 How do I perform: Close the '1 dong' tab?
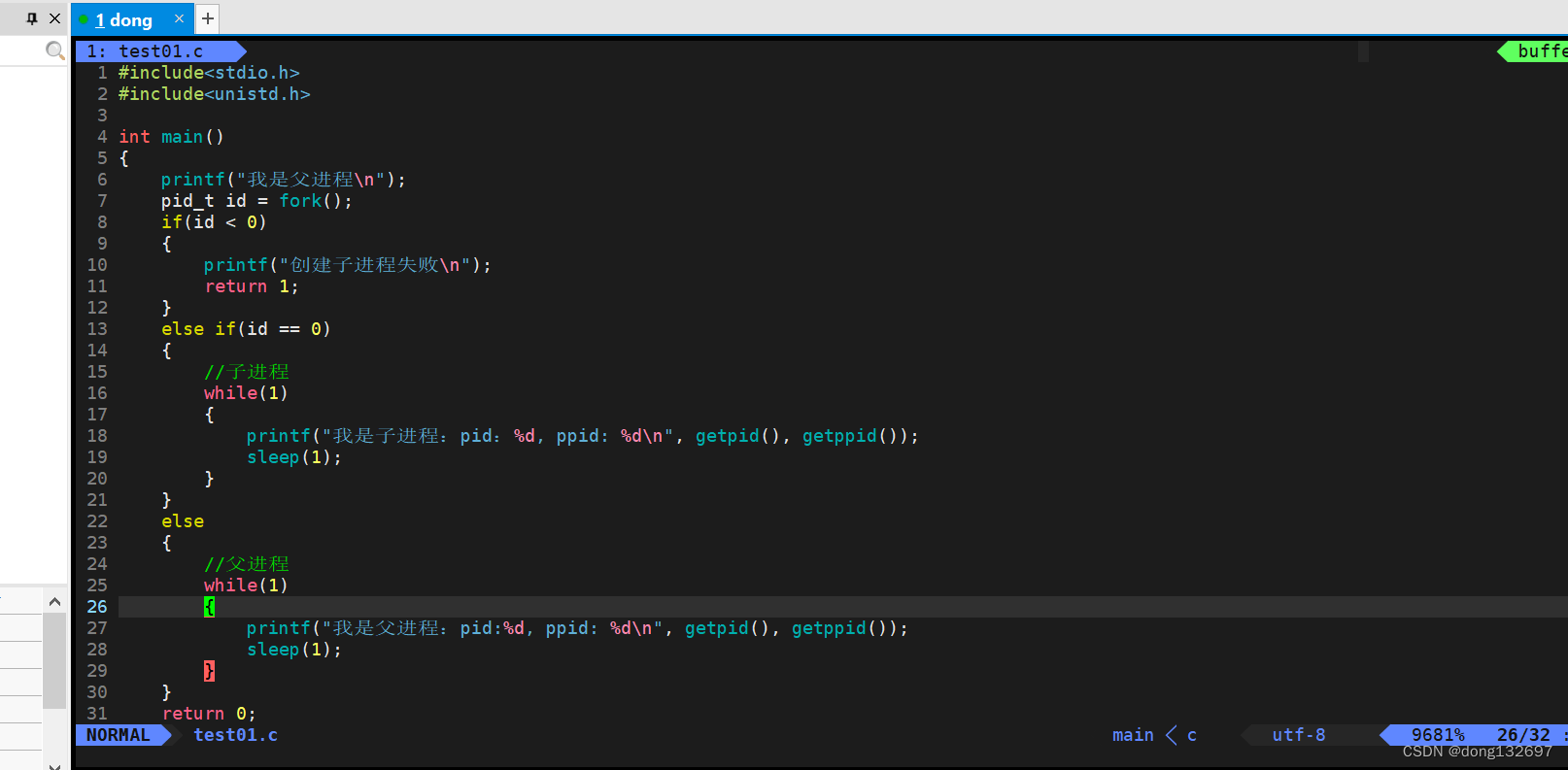(179, 18)
